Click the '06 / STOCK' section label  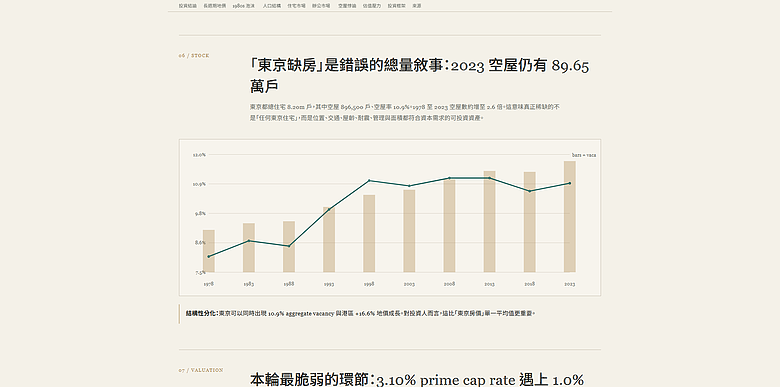click(x=194, y=56)
